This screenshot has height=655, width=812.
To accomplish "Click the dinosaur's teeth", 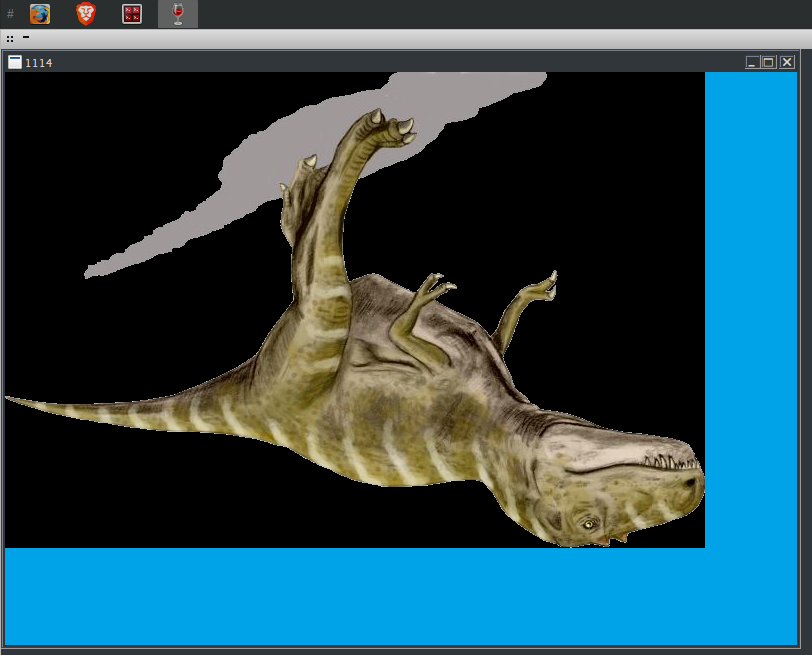I will [668, 461].
